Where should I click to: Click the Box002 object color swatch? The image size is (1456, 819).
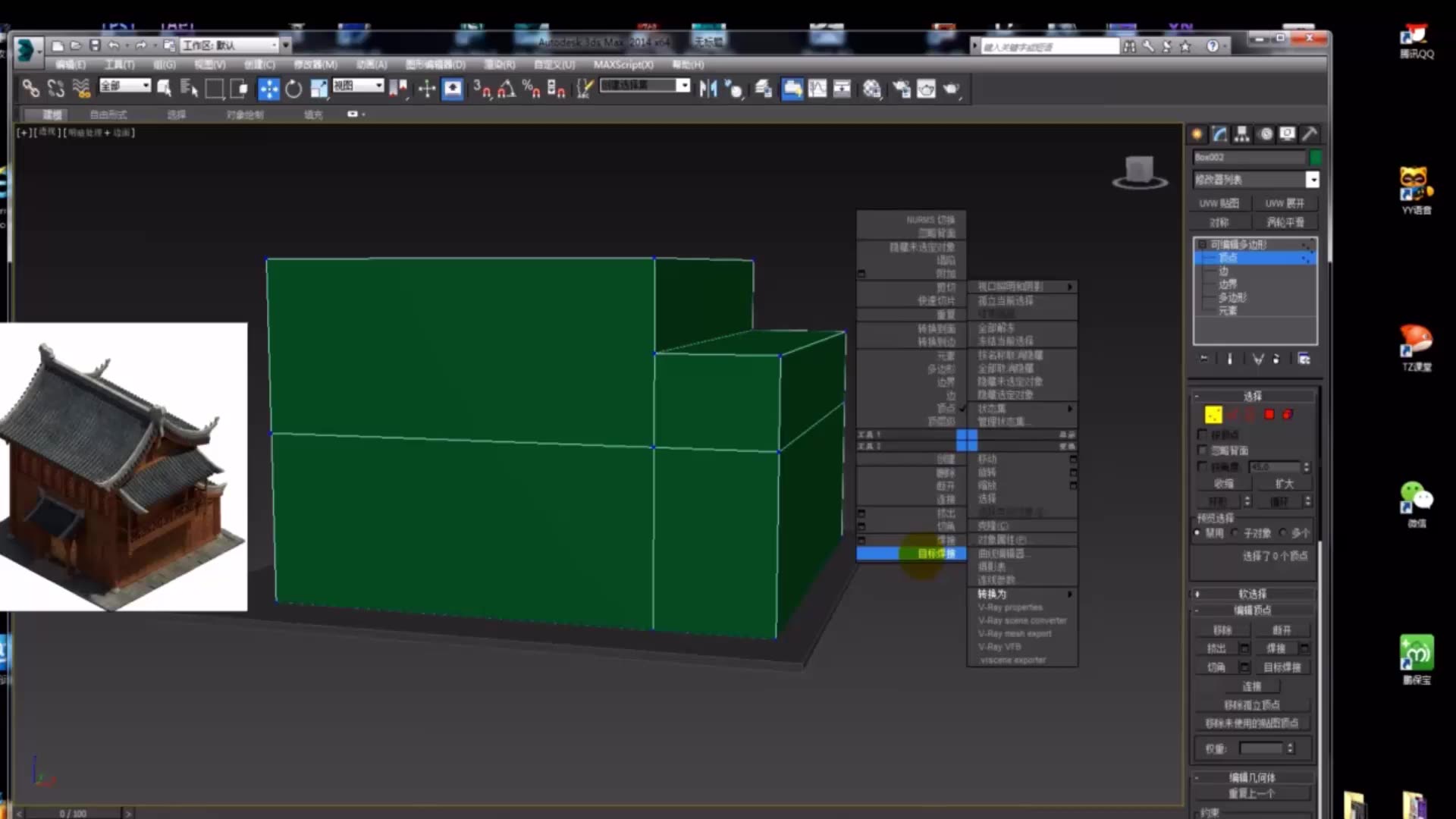click(1316, 157)
